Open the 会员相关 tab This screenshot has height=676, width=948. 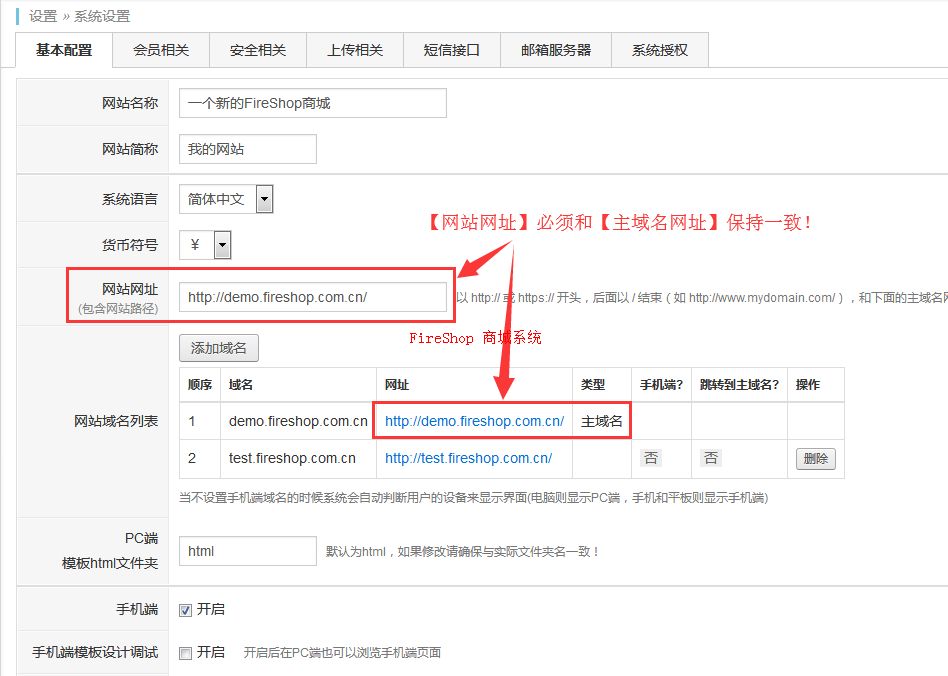coord(161,50)
